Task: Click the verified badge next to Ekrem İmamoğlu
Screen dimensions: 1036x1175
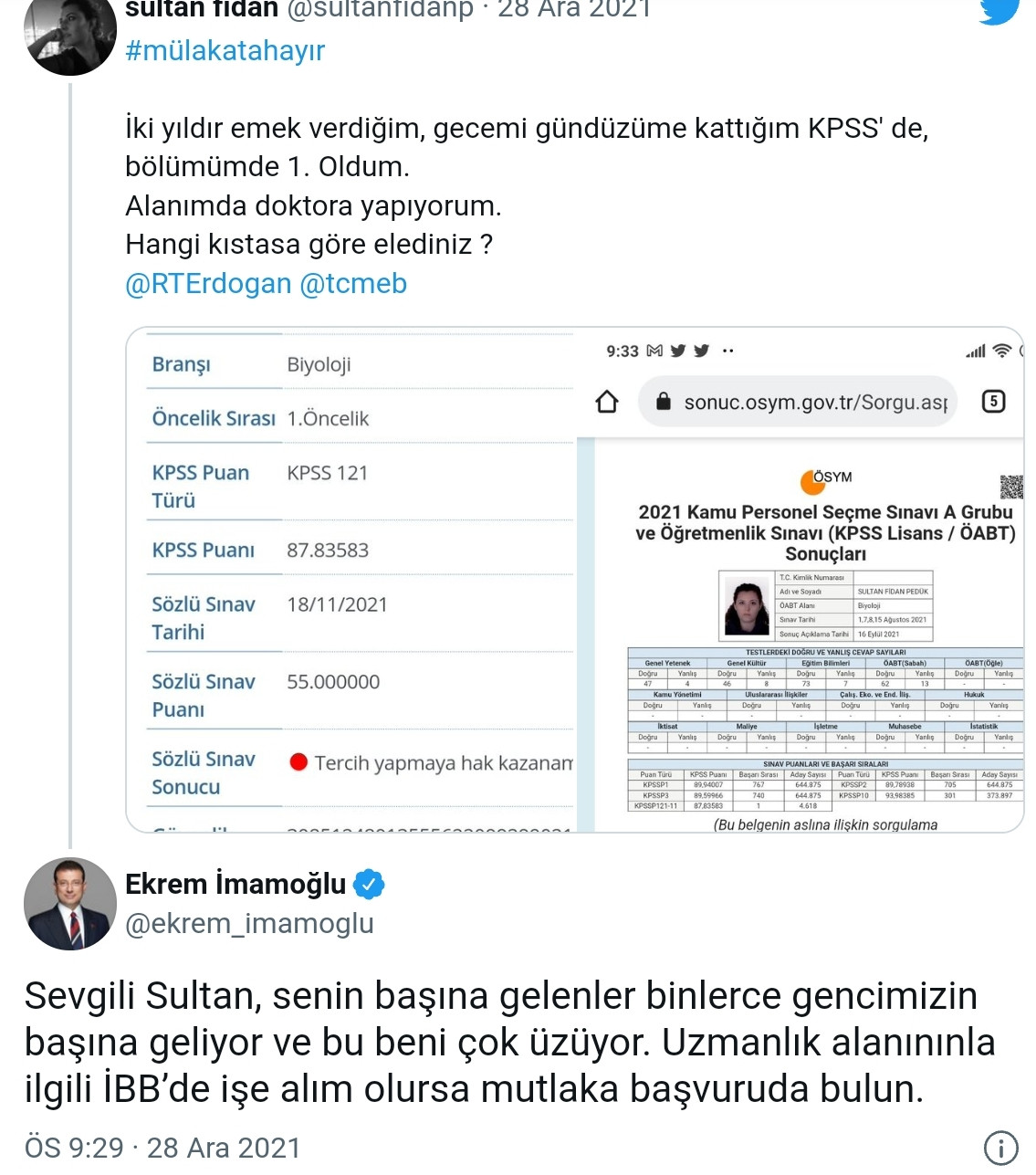Action: pos(371,883)
